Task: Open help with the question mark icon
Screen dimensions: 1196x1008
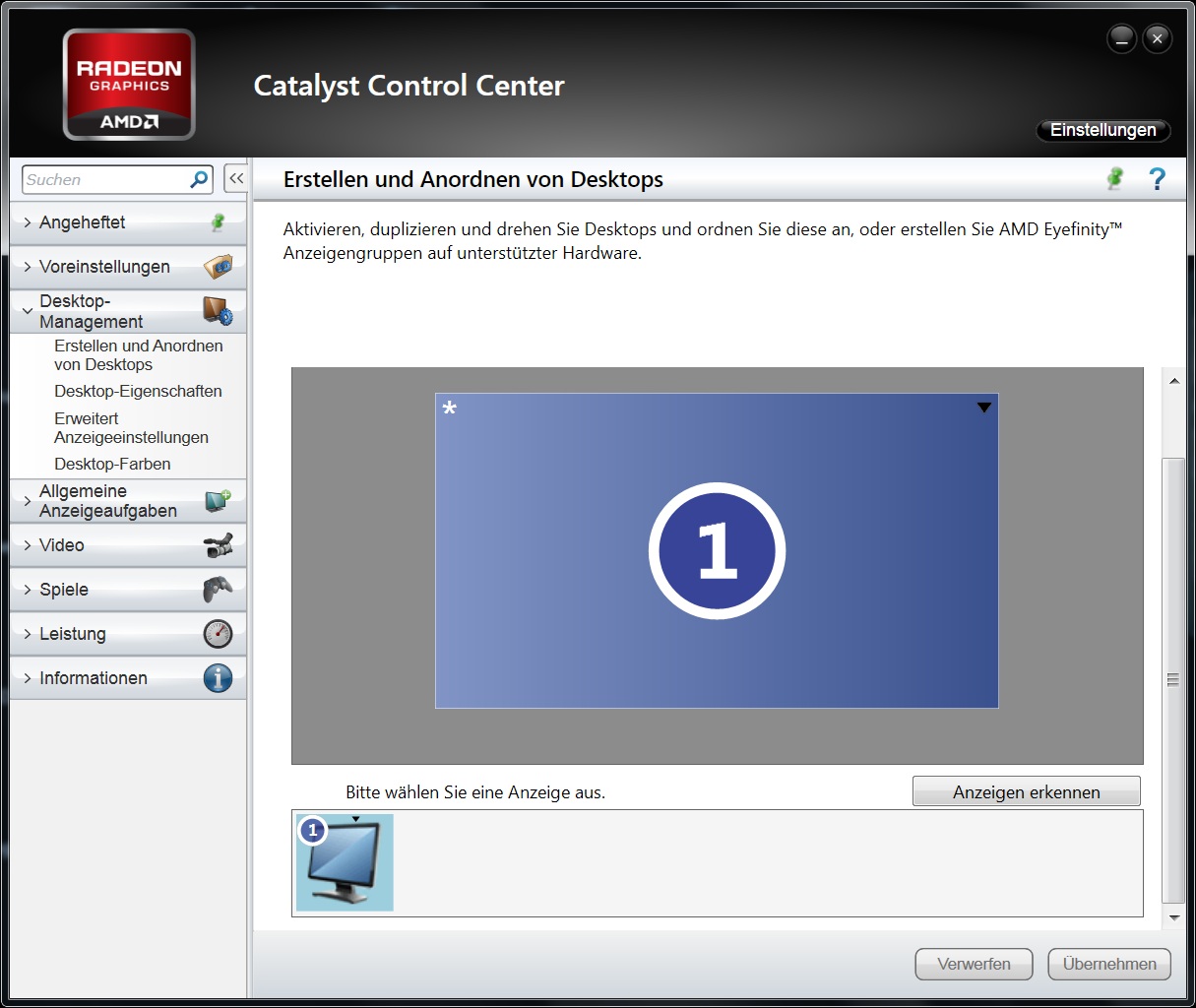Action: (1158, 178)
